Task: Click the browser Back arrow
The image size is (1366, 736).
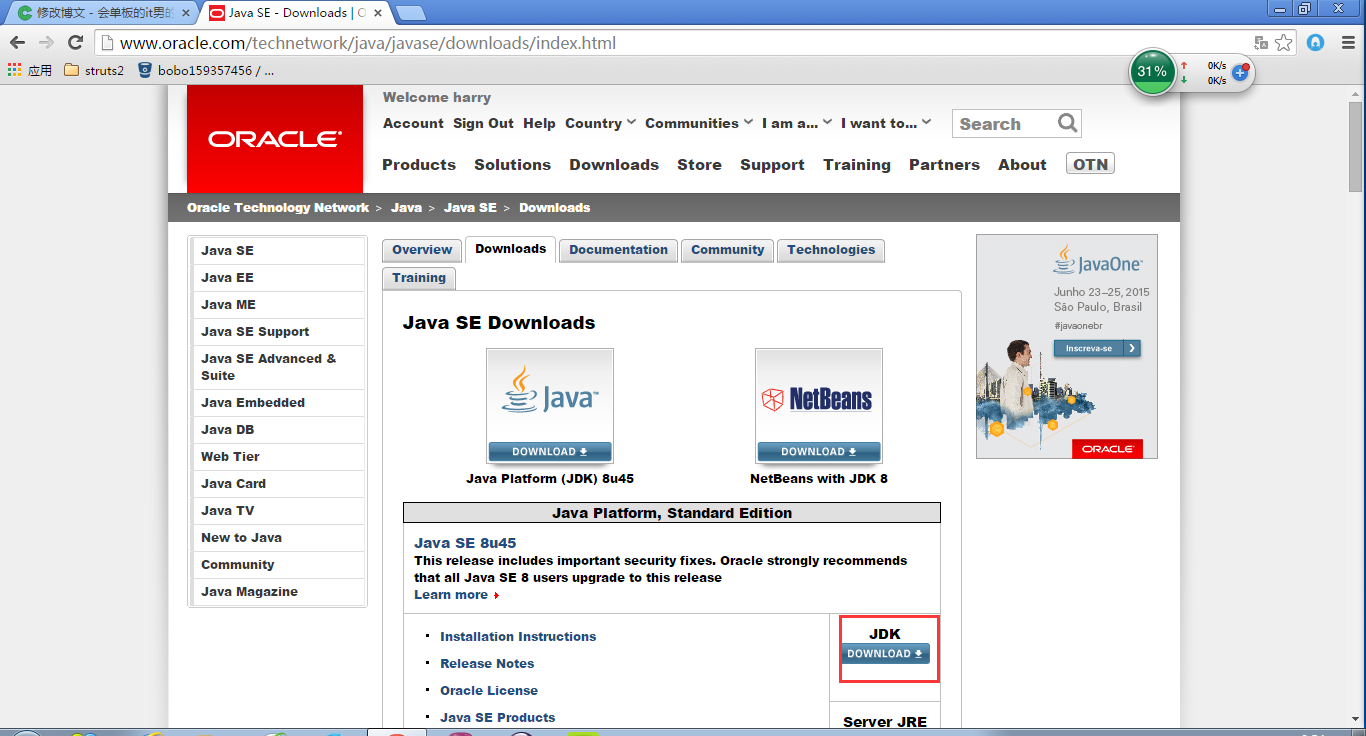Action: point(17,43)
